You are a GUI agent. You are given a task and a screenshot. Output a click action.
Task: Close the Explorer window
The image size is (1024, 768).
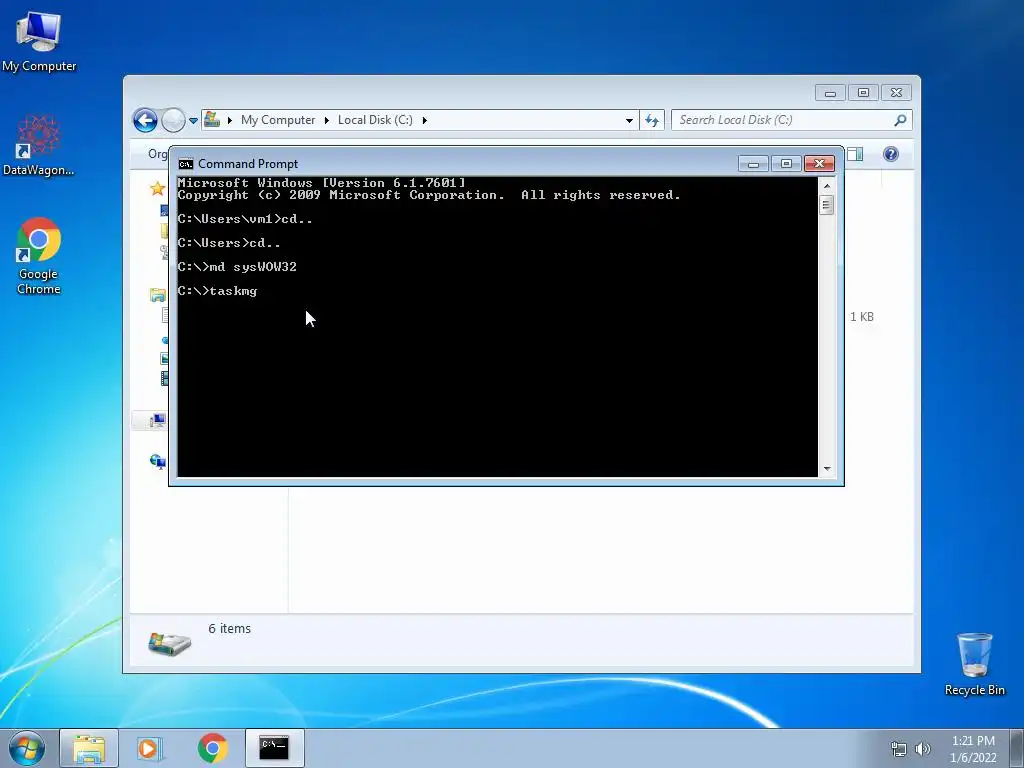click(x=896, y=93)
